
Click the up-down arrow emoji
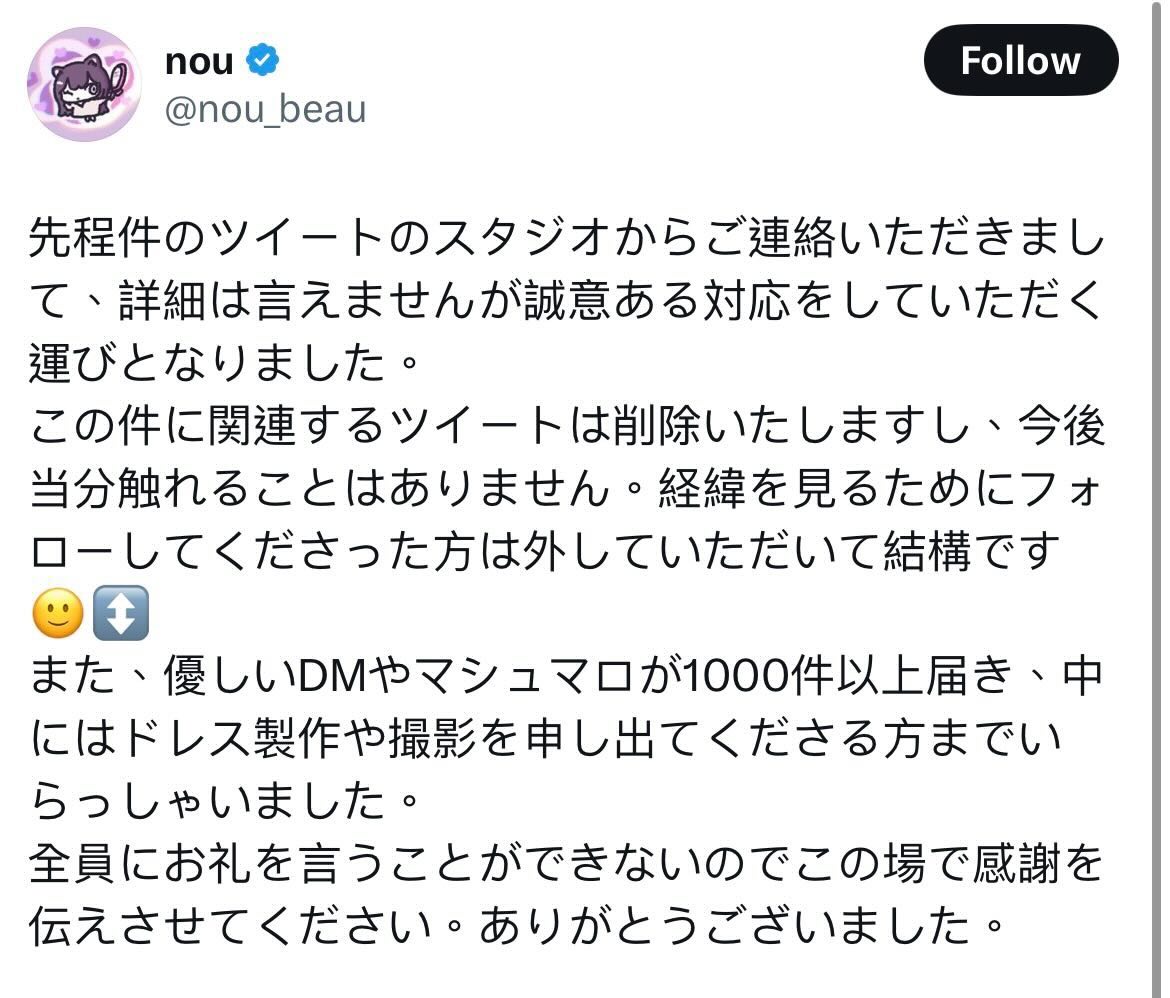(x=121, y=613)
